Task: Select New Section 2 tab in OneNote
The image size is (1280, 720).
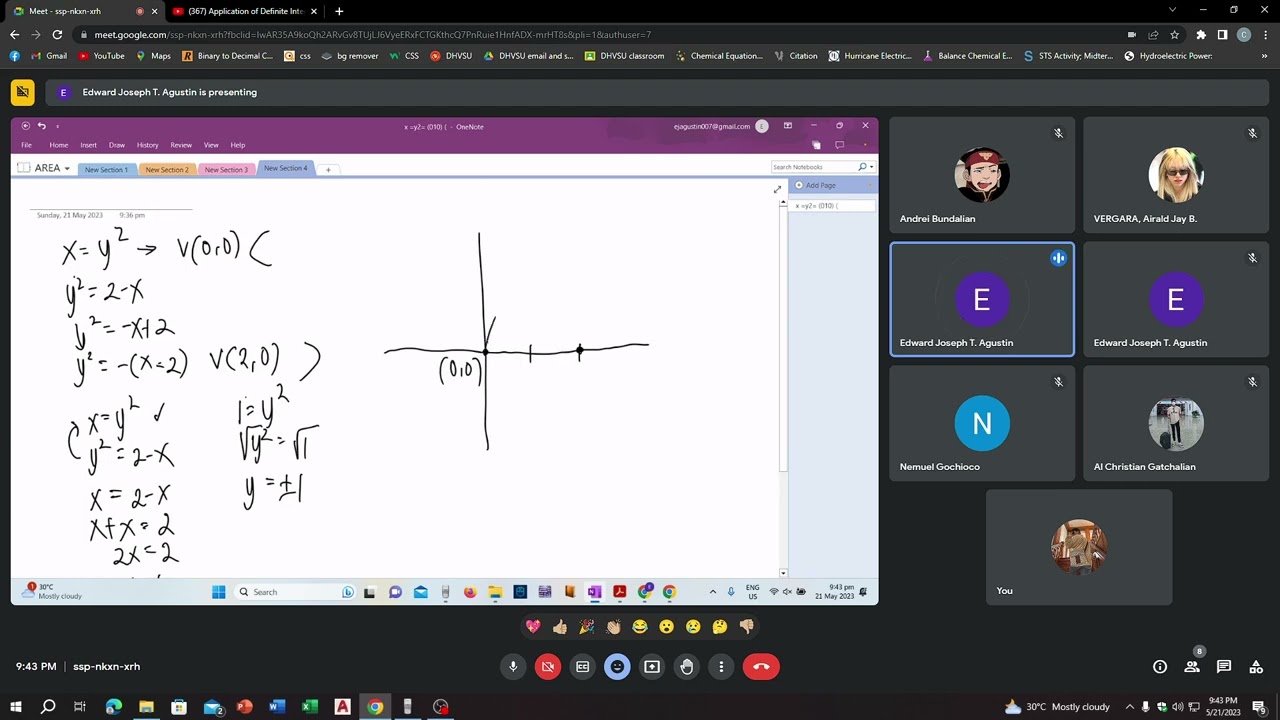Action: [x=166, y=169]
